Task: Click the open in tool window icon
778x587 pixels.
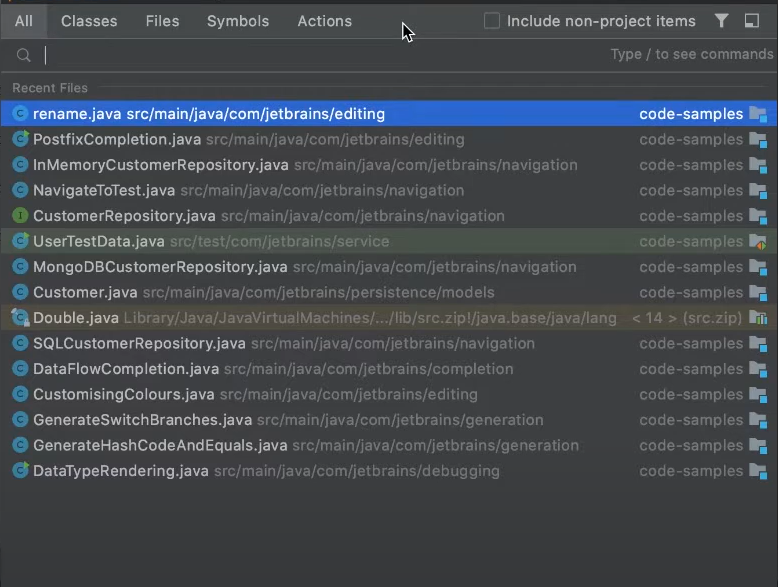Action: point(752,21)
